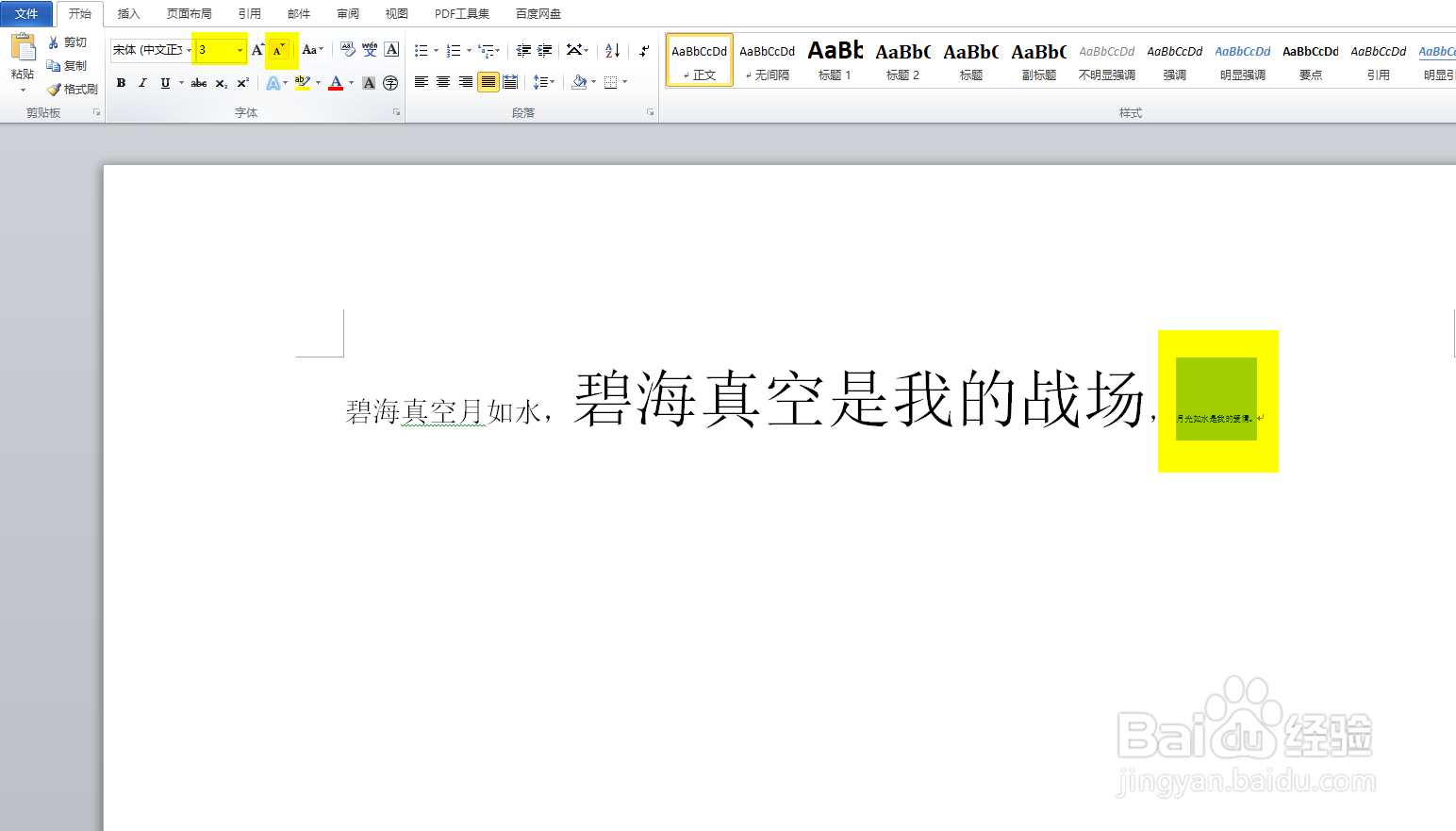
Task: Increase the paragraph indent
Action: [x=545, y=50]
